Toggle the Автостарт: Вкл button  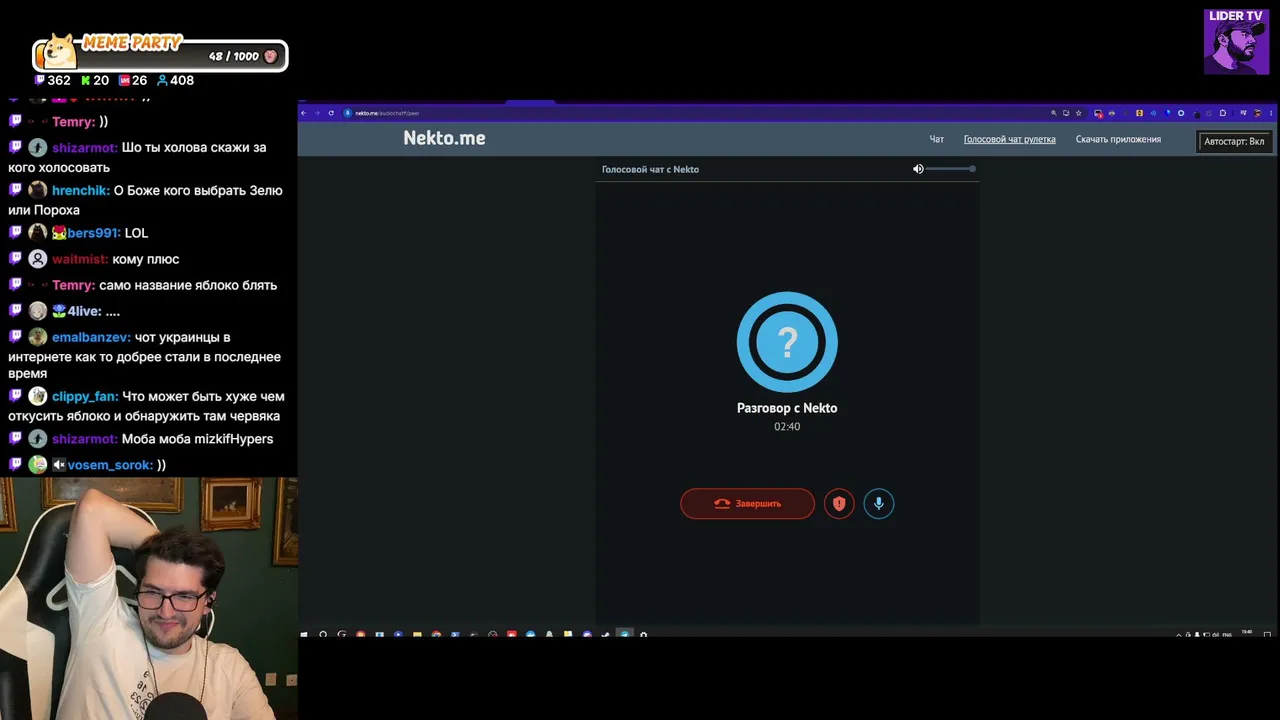pos(1234,141)
